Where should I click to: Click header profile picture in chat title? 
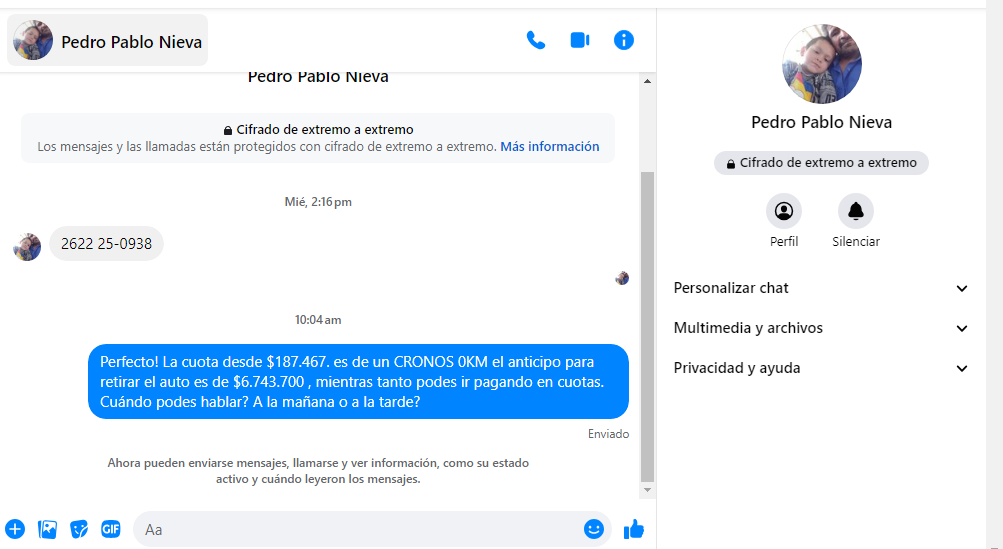click(x=33, y=40)
